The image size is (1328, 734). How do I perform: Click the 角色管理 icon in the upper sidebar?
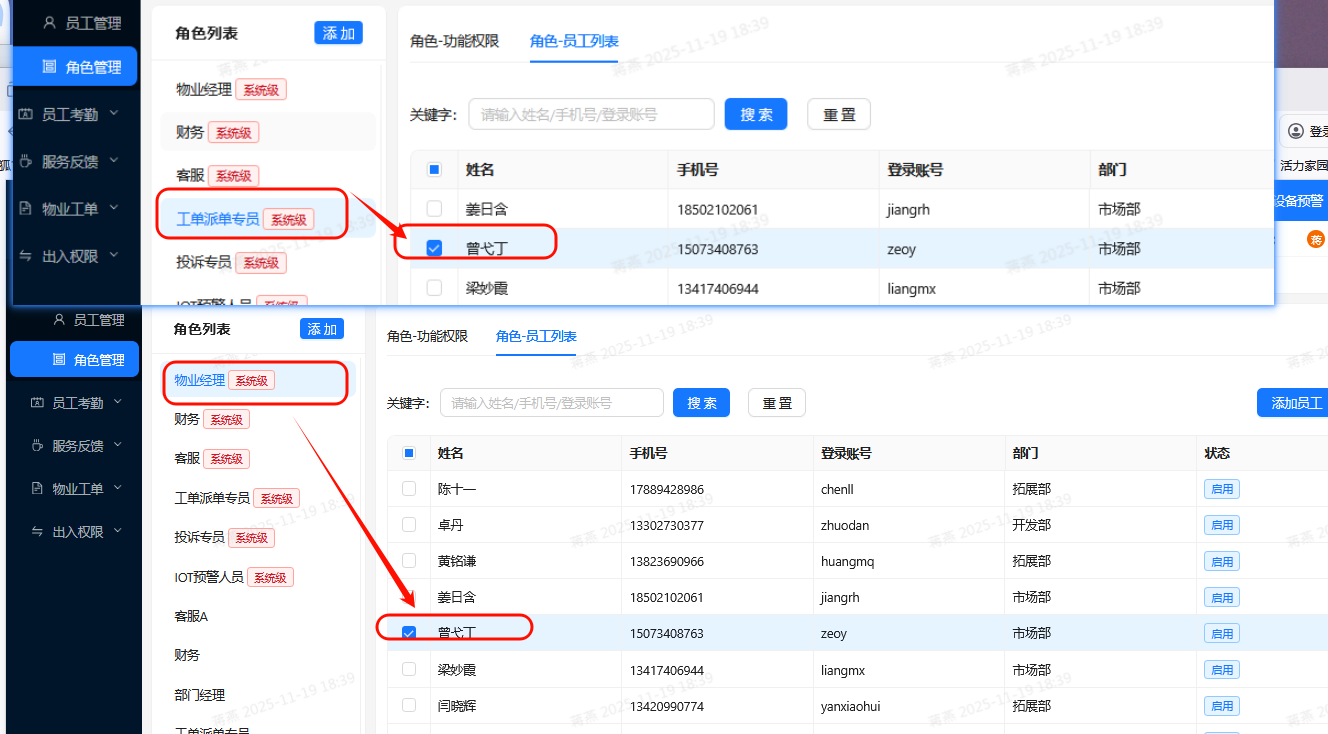[x=49, y=67]
